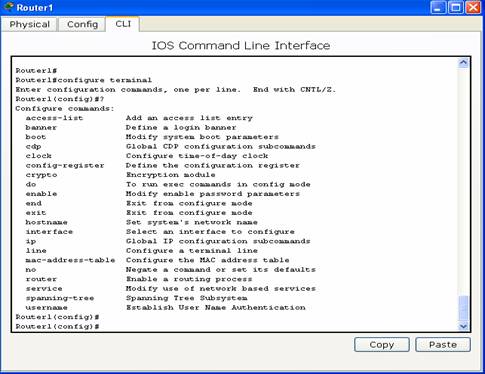Click the 'mac-address-table' command text
The width and height of the screenshot is (485, 374).
point(70,260)
